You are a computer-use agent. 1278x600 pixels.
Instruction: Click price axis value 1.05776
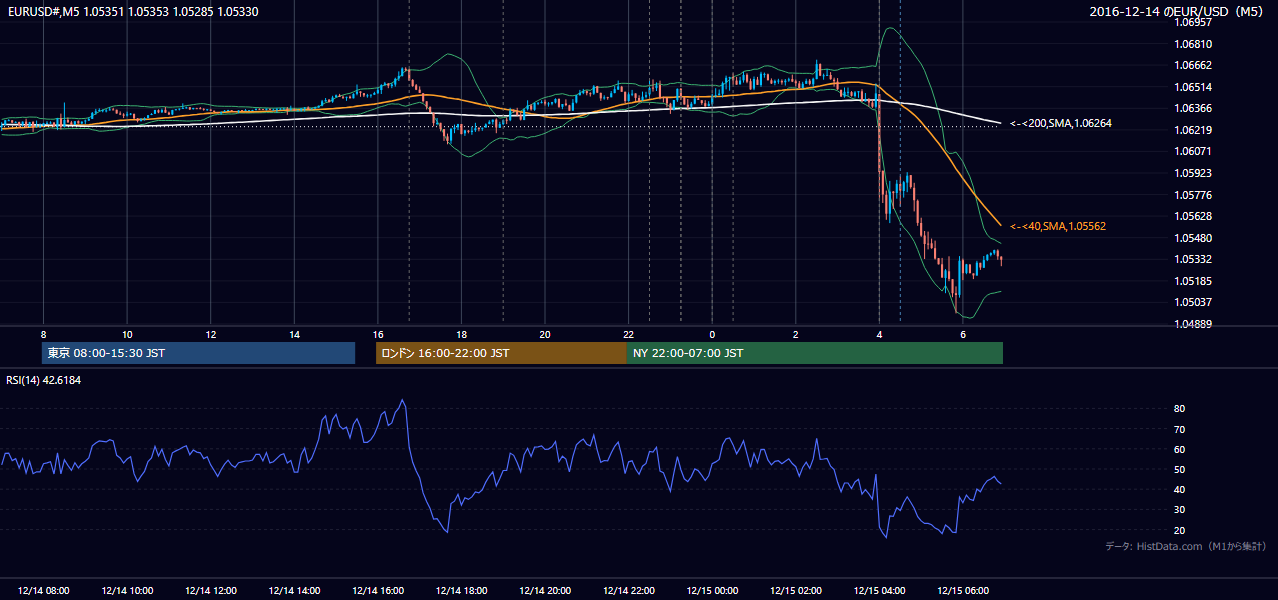coord(1194,195)
